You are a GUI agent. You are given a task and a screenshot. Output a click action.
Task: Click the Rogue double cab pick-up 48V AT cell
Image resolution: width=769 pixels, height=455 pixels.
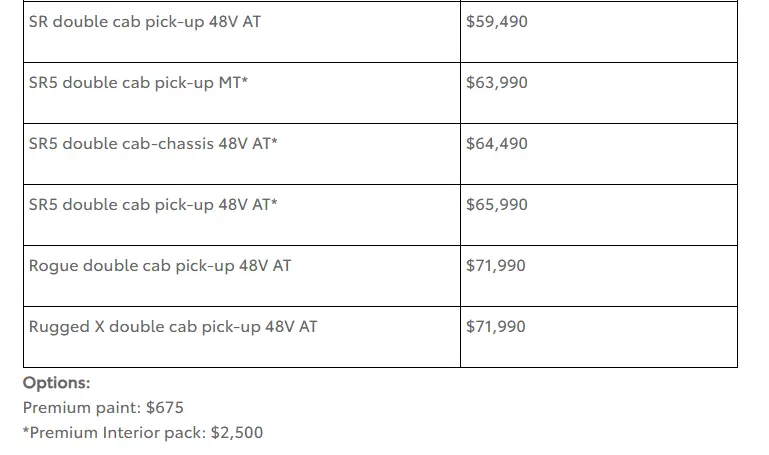160,266
